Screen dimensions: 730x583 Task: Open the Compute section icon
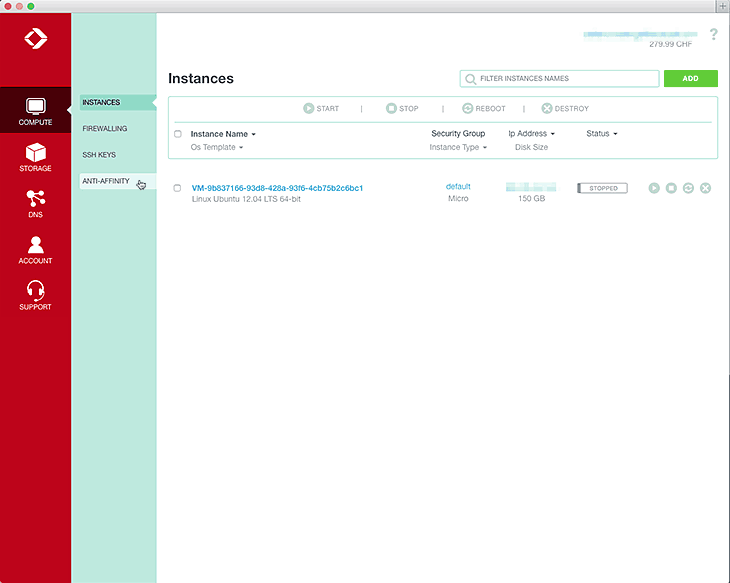point(35,108)
